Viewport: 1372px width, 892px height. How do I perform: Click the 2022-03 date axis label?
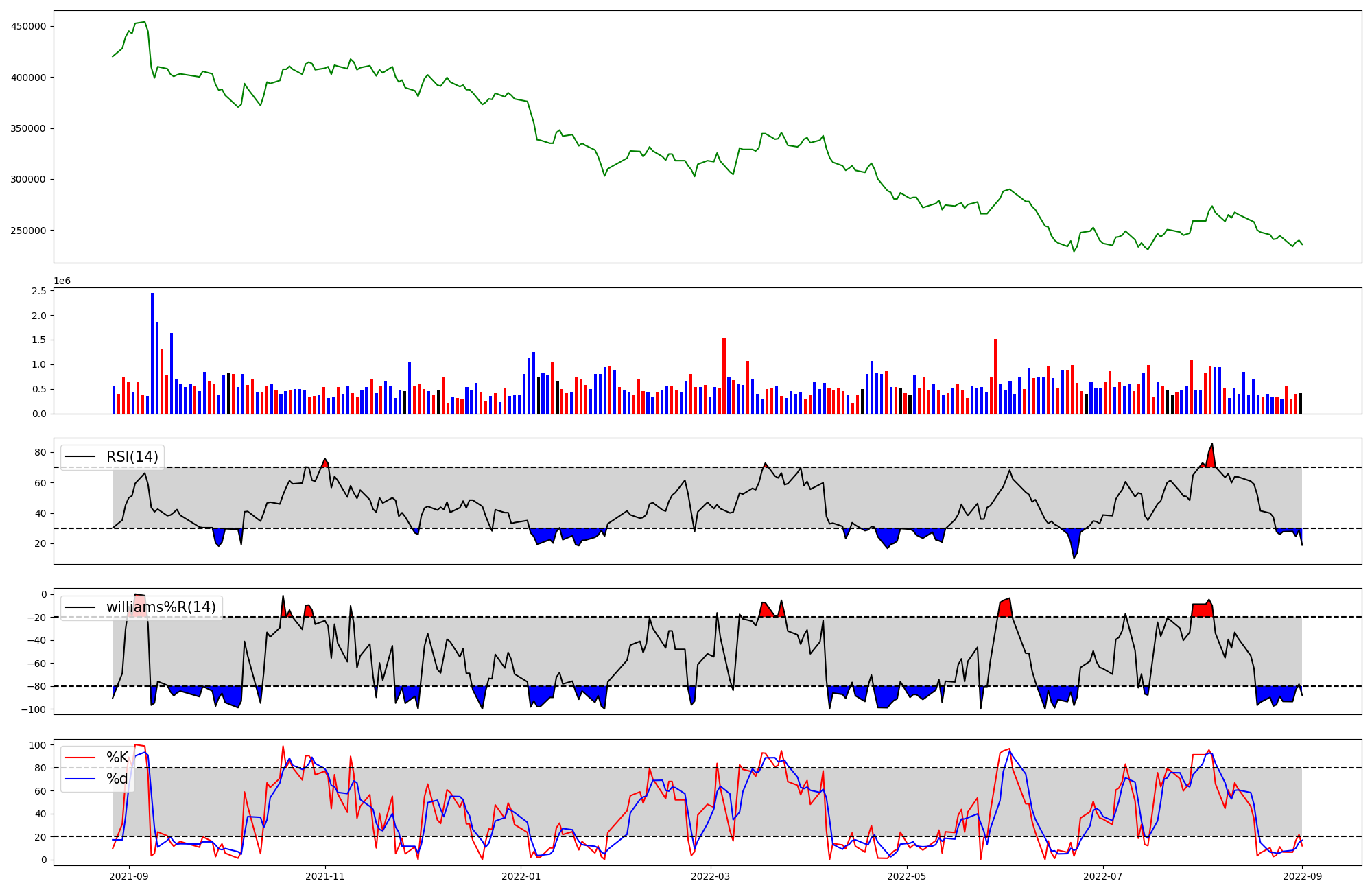pyautogui.click(x=710, y=876)
